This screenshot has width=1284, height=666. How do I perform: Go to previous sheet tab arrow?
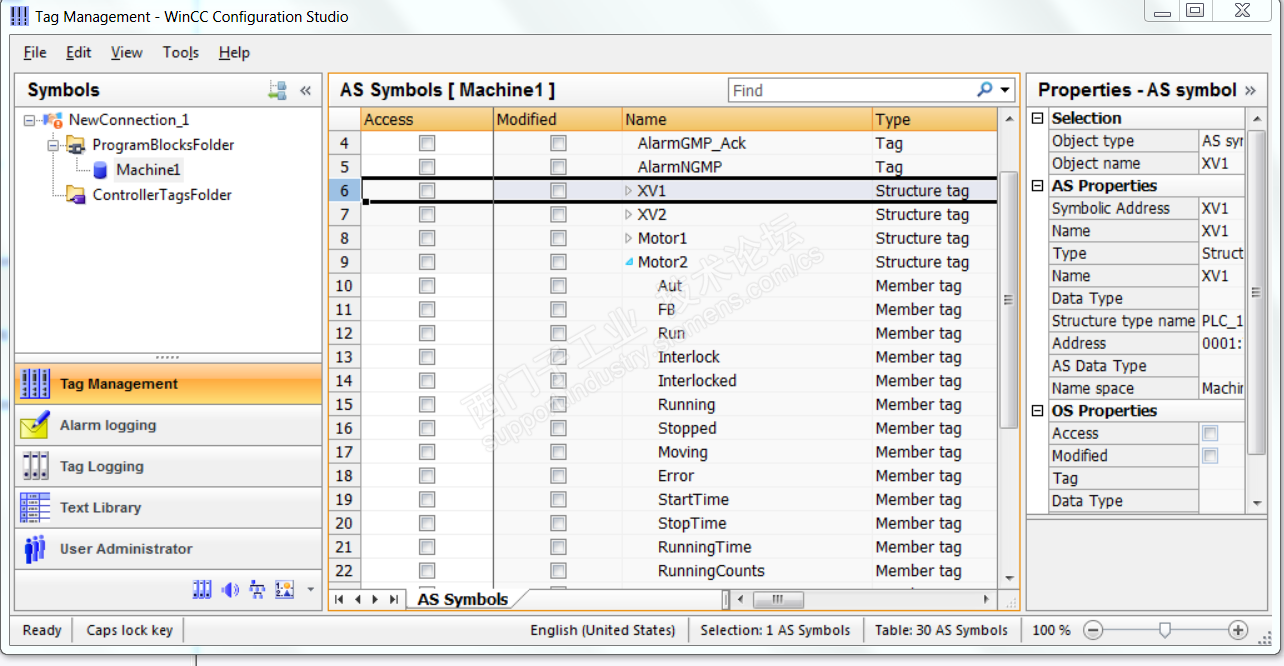click(x=357, y=599)
